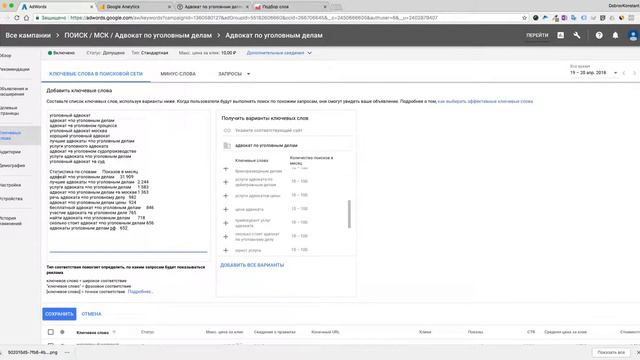
Task: Add the 'юрист услуги' keyword suggestion
Action: 226,250
